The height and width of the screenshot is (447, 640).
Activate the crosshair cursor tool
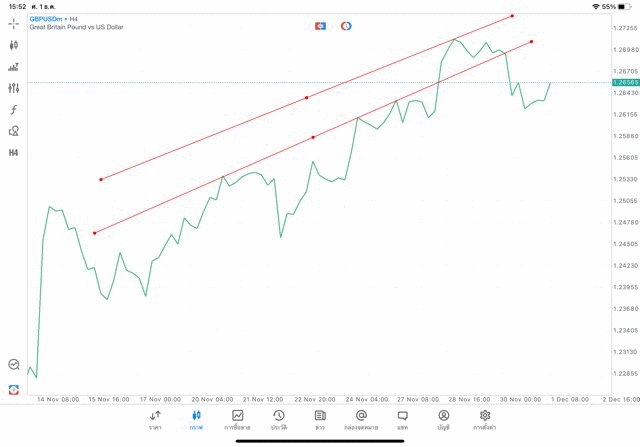tap(13, 22)
